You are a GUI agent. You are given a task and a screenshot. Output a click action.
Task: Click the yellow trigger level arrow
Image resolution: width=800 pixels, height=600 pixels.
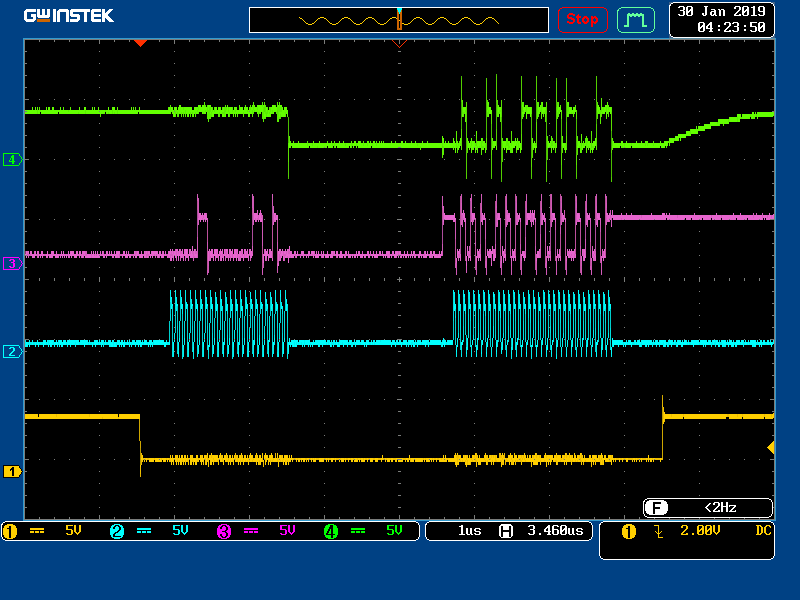pyautogui.click(x=771, y=447)
